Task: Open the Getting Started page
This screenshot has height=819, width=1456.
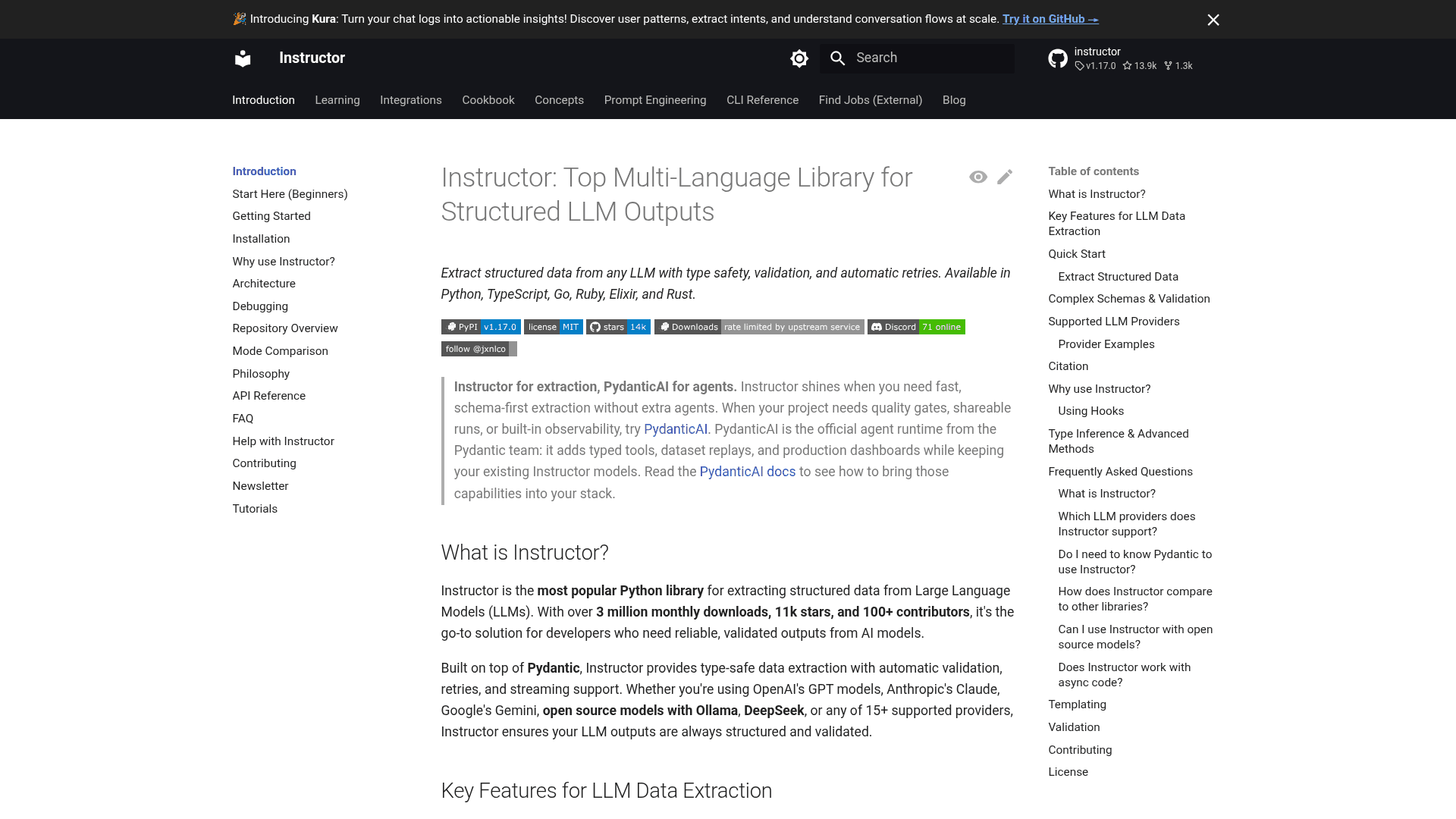Action: coord(271,216)
